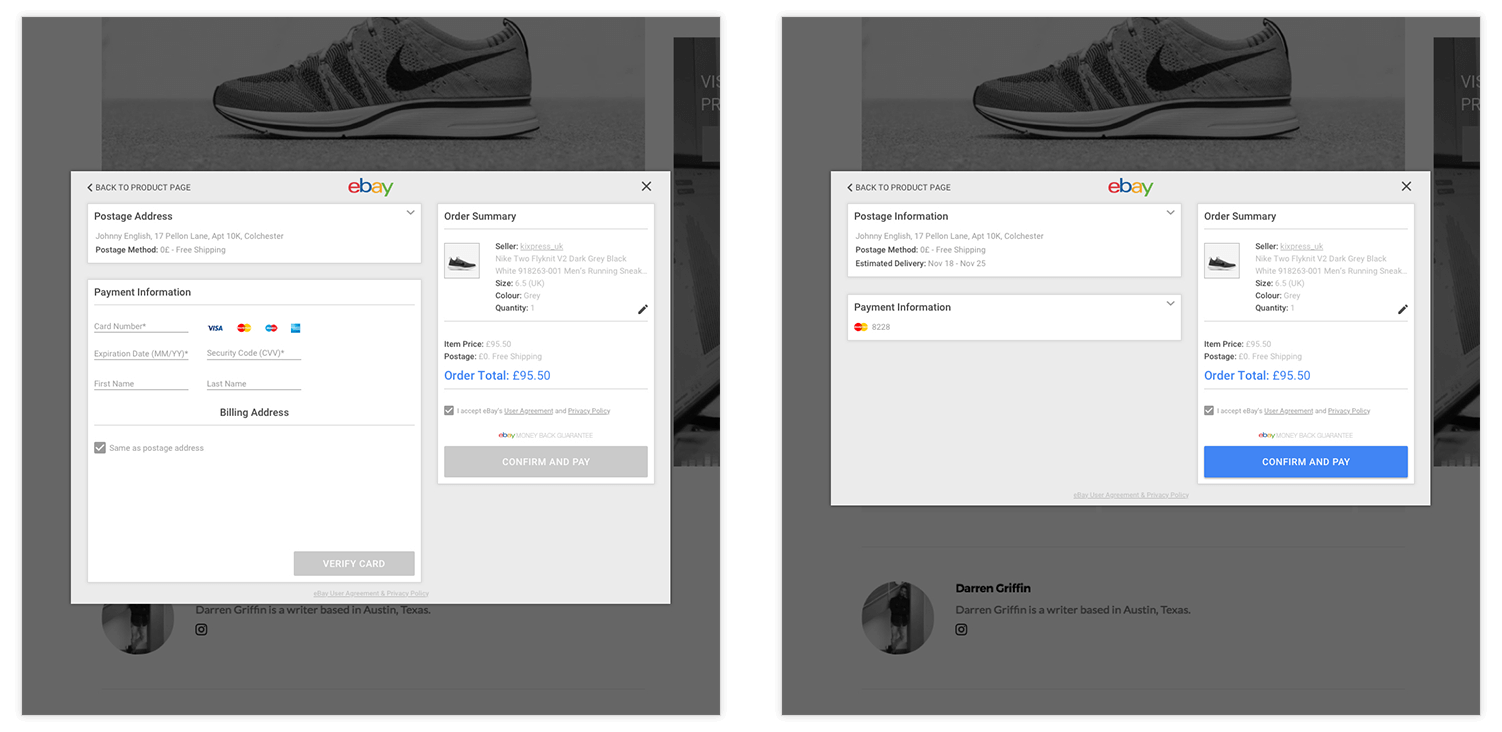
Task: Click 'Colour: Grey' in left Order Summary
Action: (518, 296)
